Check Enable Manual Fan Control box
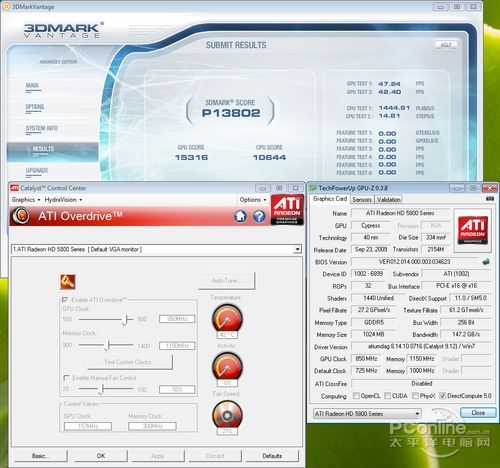Image resolution: width=500 pixels, height=468 pixels. tap(66, 378)
